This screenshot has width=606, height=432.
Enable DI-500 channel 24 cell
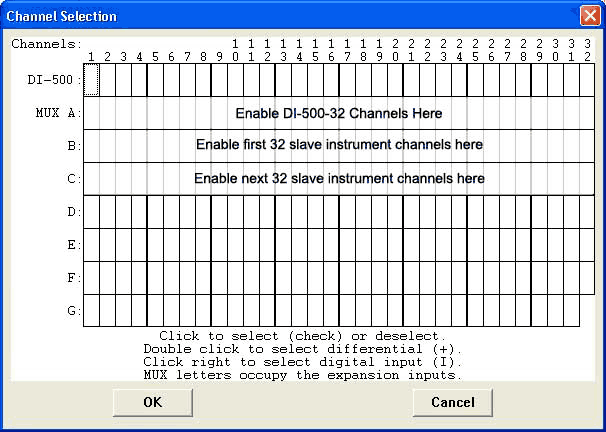tap(460, 80)
